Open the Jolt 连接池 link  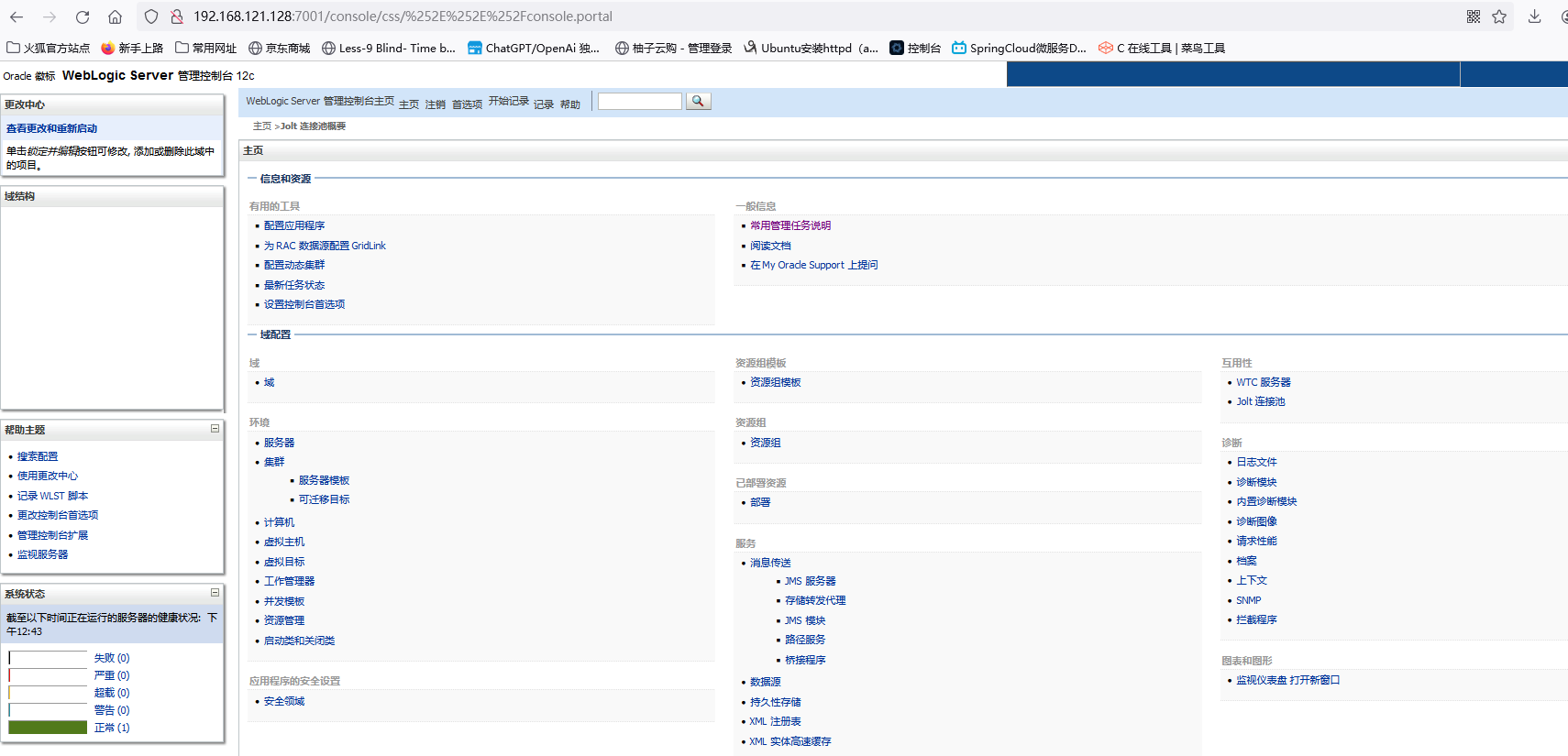(x=1261, y=401)
